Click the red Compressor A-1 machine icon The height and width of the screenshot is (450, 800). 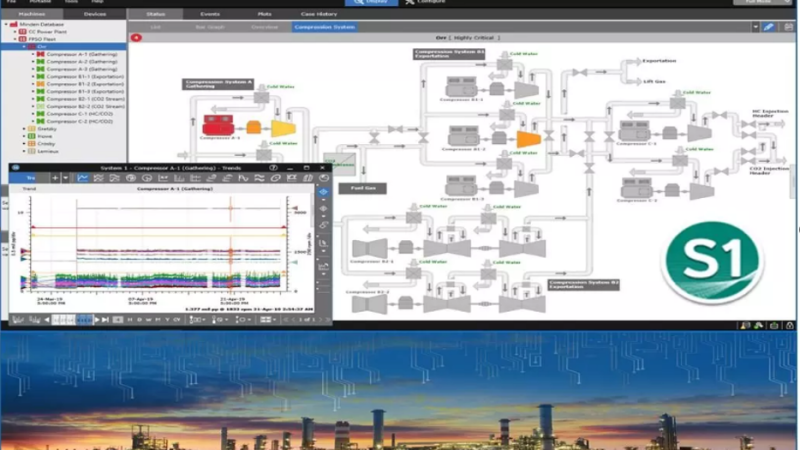point(216,126)
